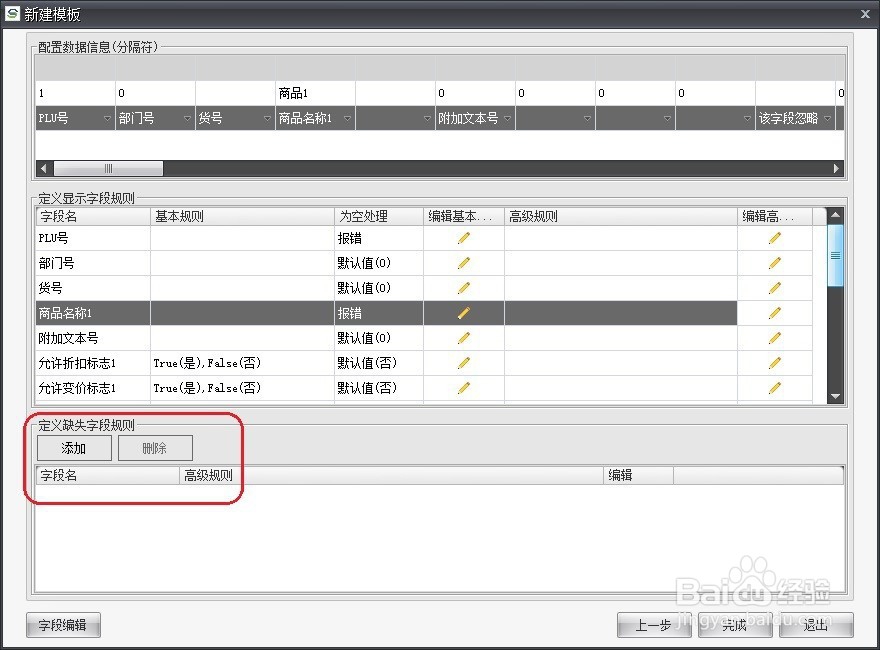Open the PLU号 column mapping dropdown
Viewport: 880px width, 650px height.
coord(106,117)
